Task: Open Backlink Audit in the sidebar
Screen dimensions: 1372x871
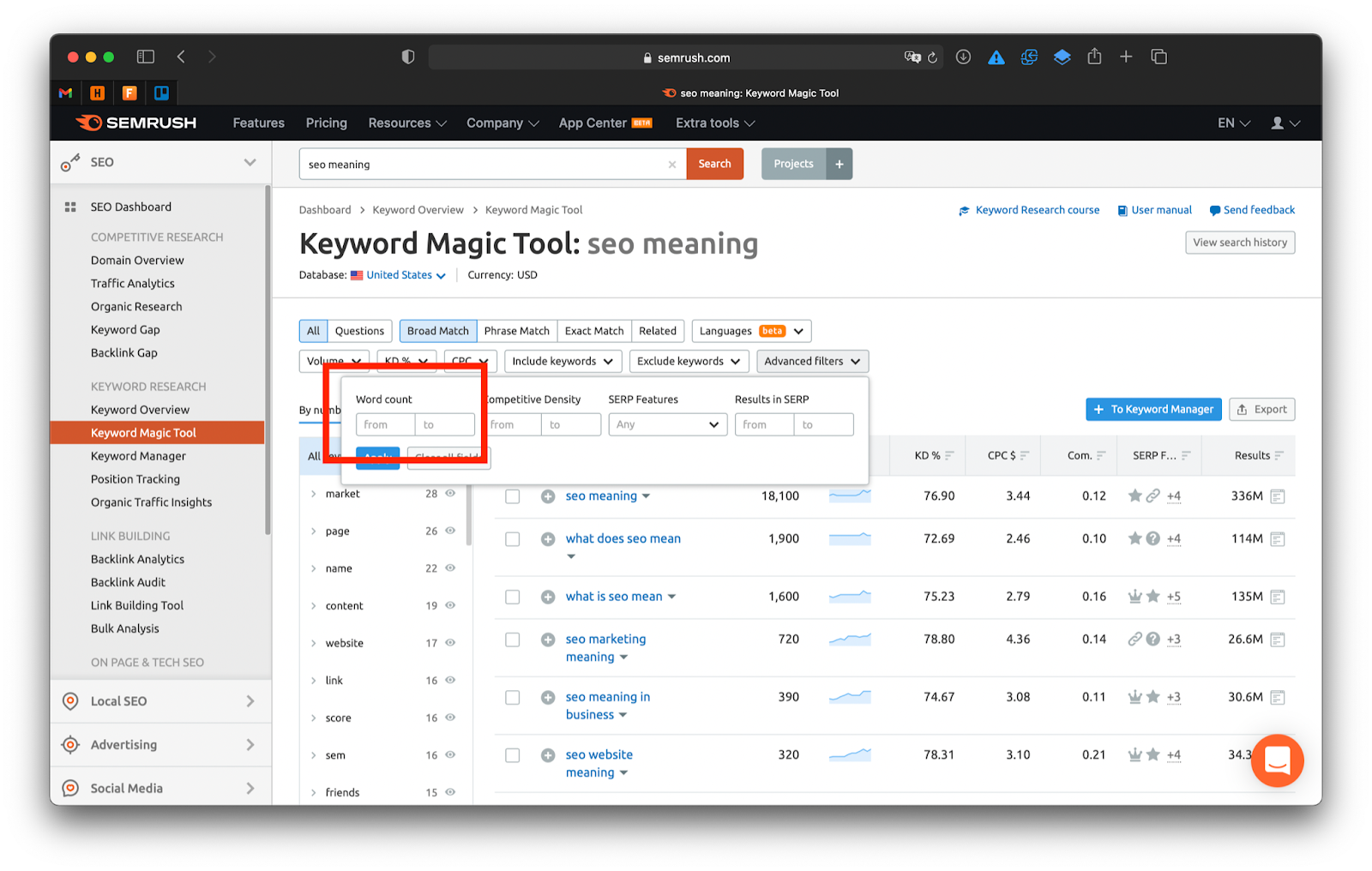Action: pos(128,582)
